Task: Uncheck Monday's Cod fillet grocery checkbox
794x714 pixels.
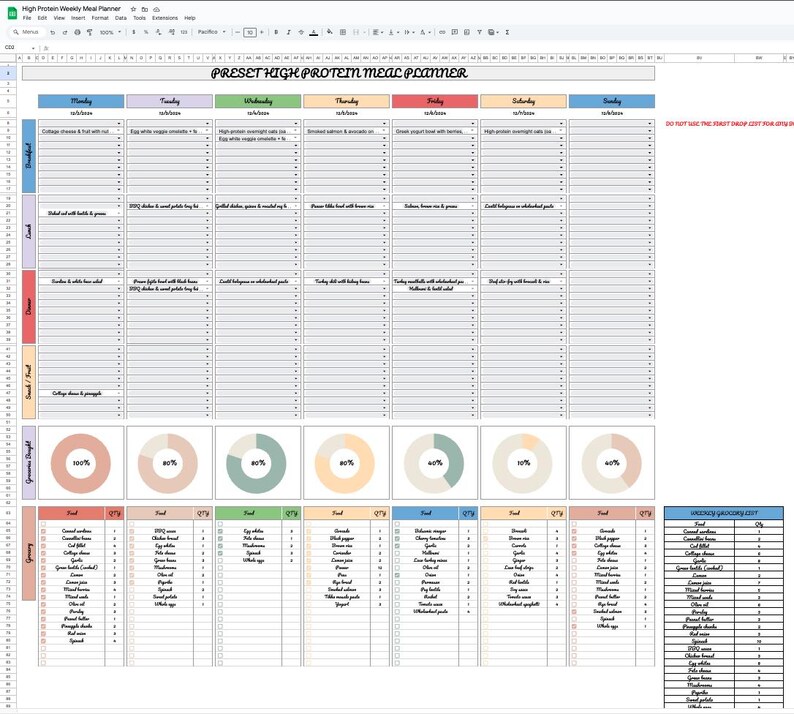Action: [x=43, y=546]
